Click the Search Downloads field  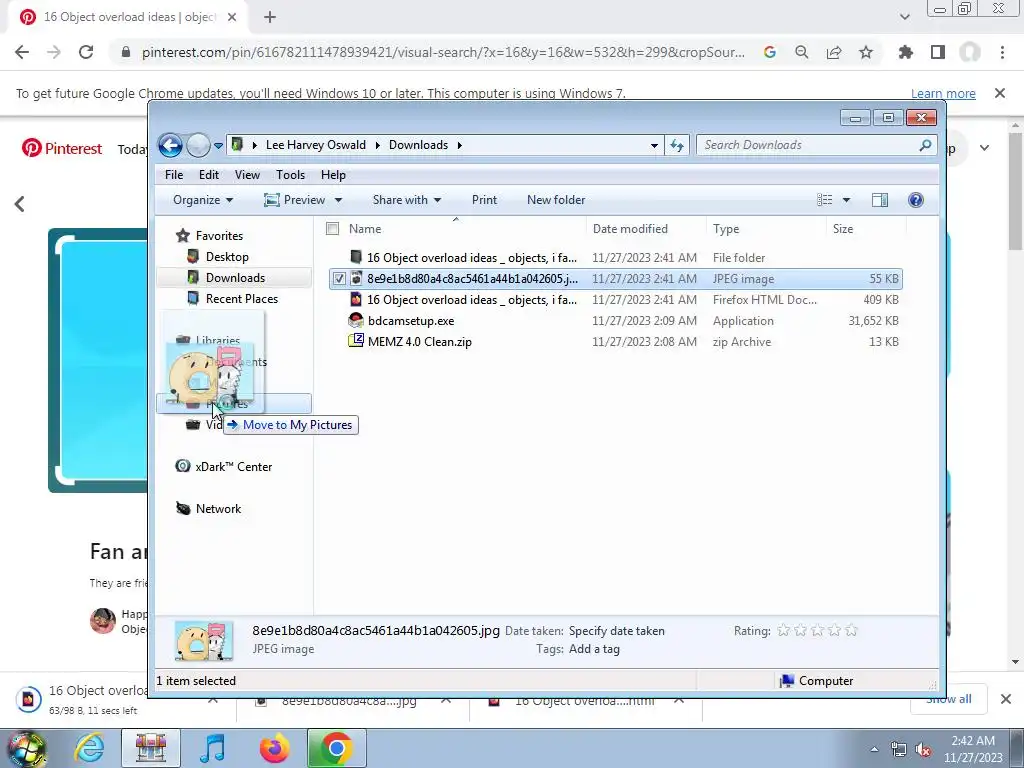coord(816,145)
